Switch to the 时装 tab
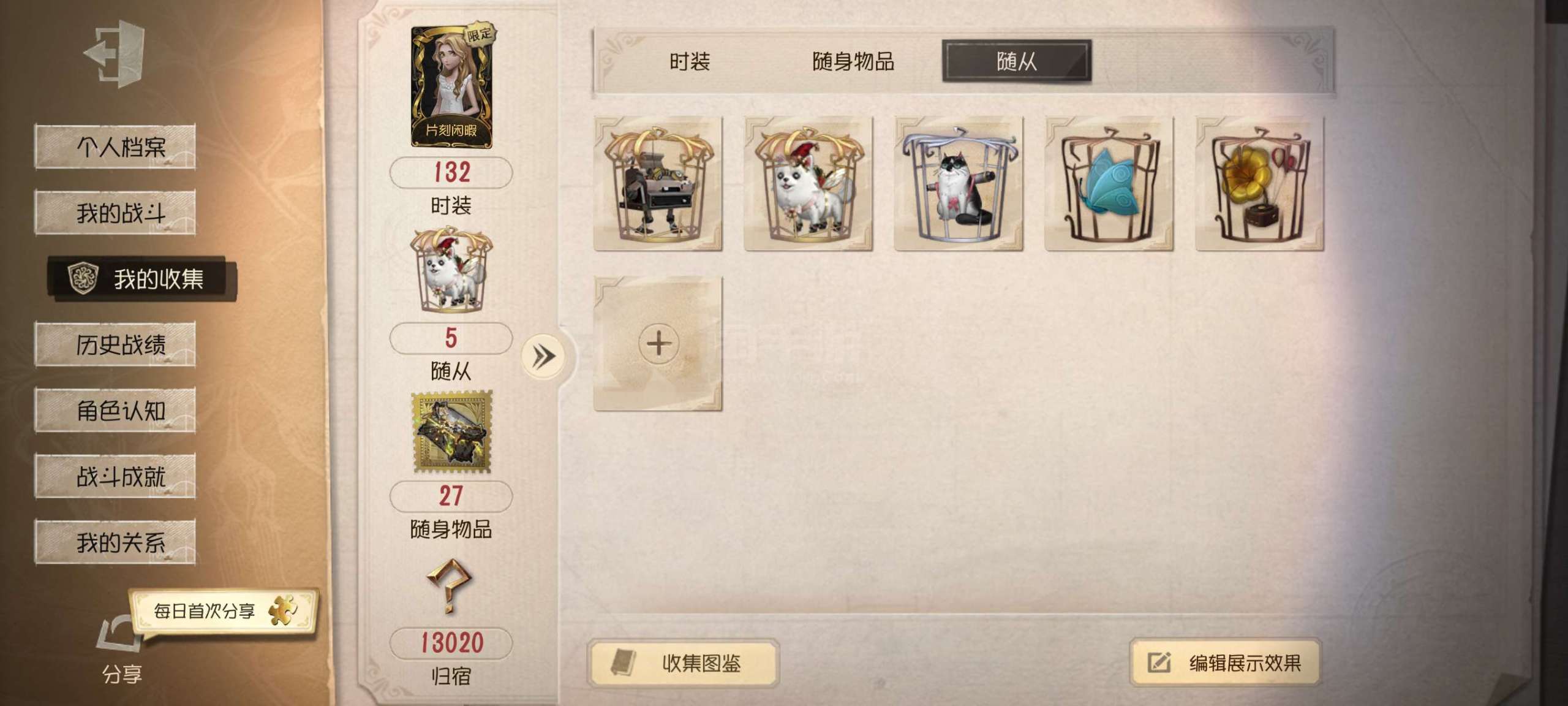Viewport: 1568px width, 706px height. (690, 61)
